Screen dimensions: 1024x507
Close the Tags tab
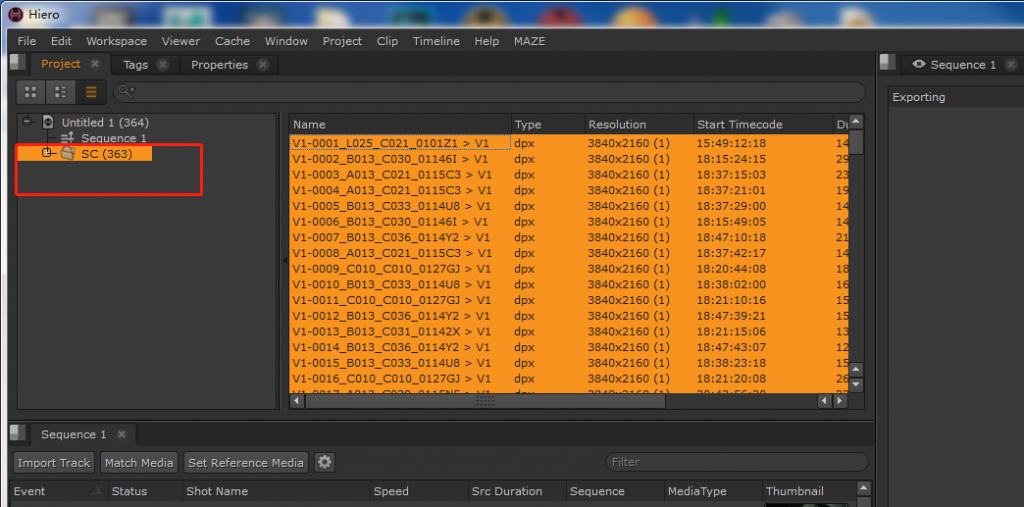point(163,65)
